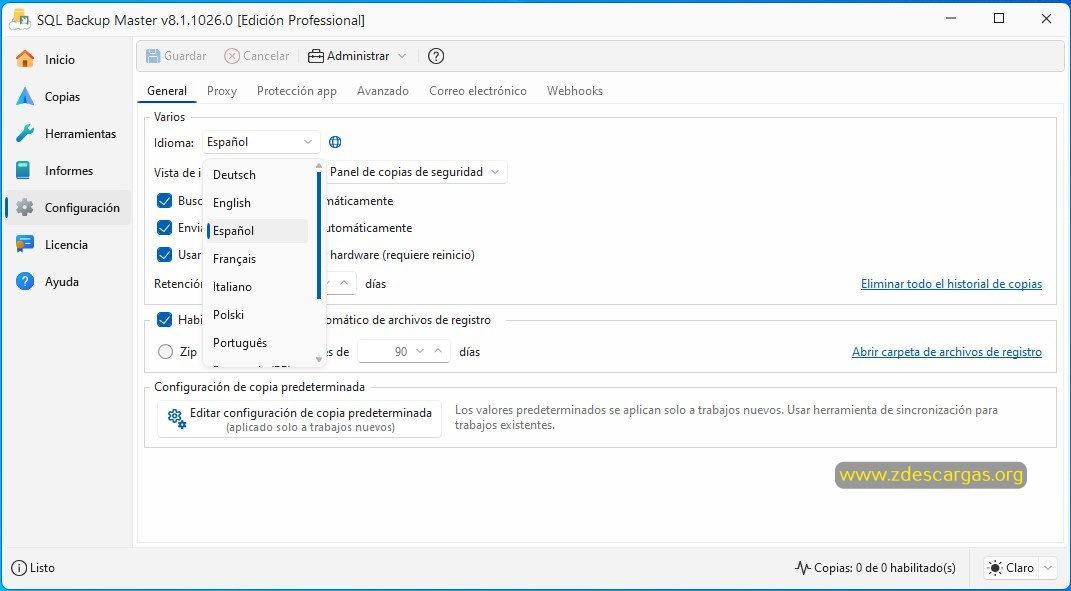Screen dimensions: 1071x591
Task: Select the Configuración gear icon
Action: click(25, 207)
